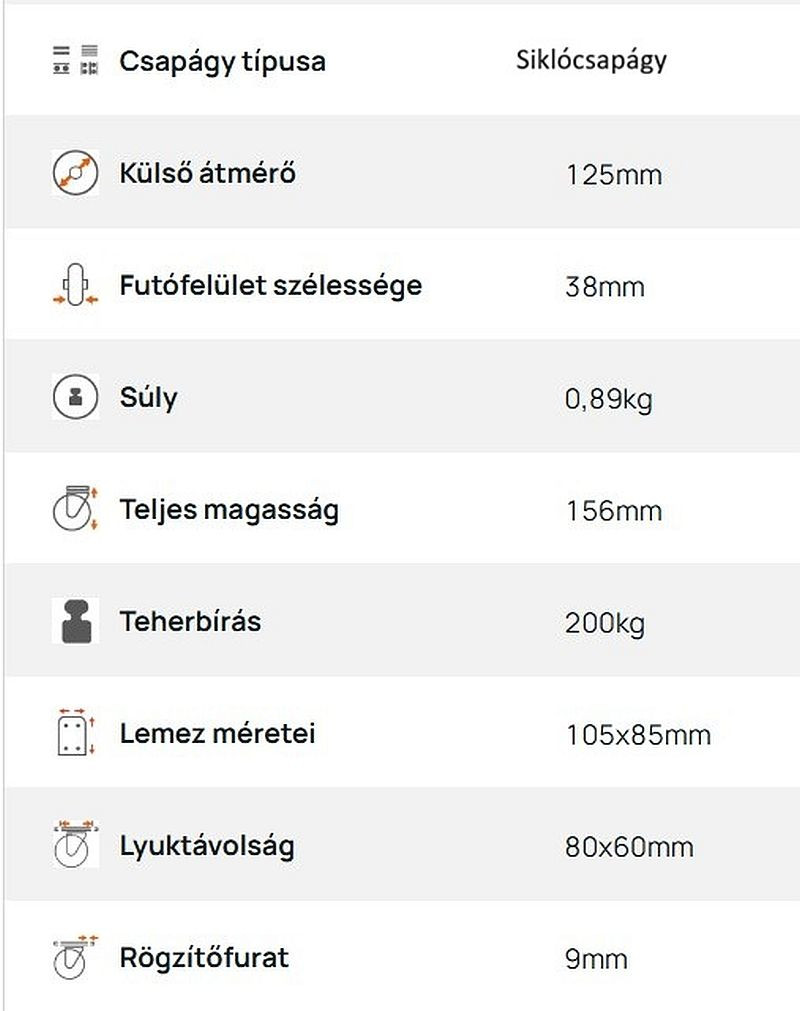800x1011 pixels.
Task: Click the Rögzítőfurat label
Action: (x=204, y=958)
